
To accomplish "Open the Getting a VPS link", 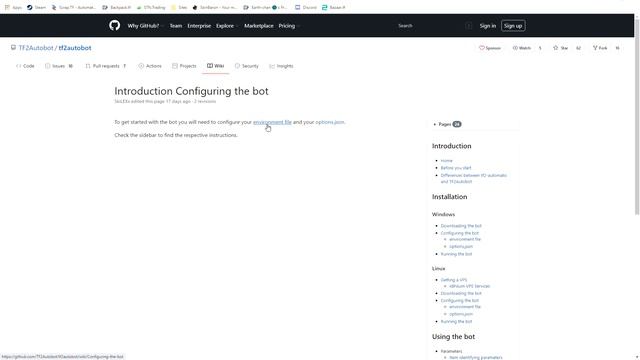I will [x=454, y=280].
